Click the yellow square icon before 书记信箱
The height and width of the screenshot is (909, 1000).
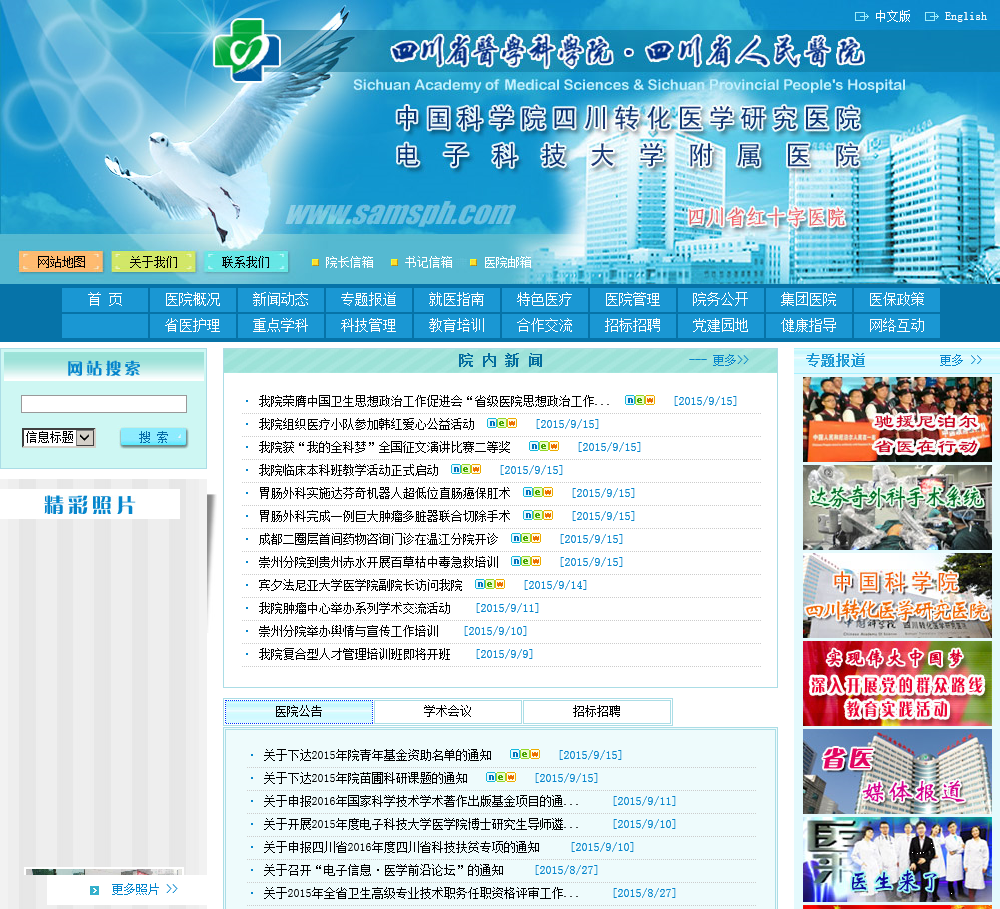point(394,262)
